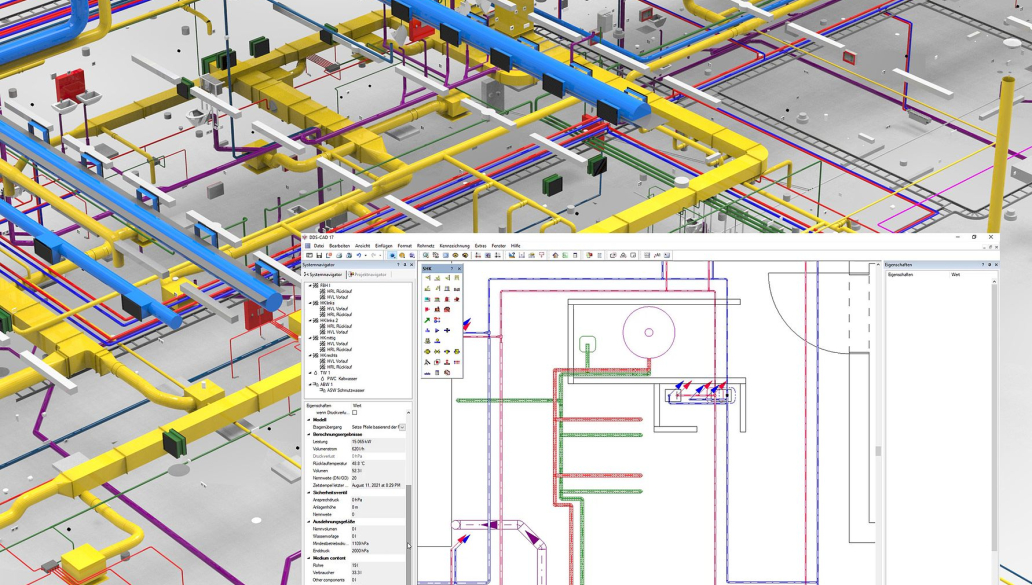Click the app icon left of Datei menu
The height and width of the screenshot is (585, 1032).
pos(307,246)
